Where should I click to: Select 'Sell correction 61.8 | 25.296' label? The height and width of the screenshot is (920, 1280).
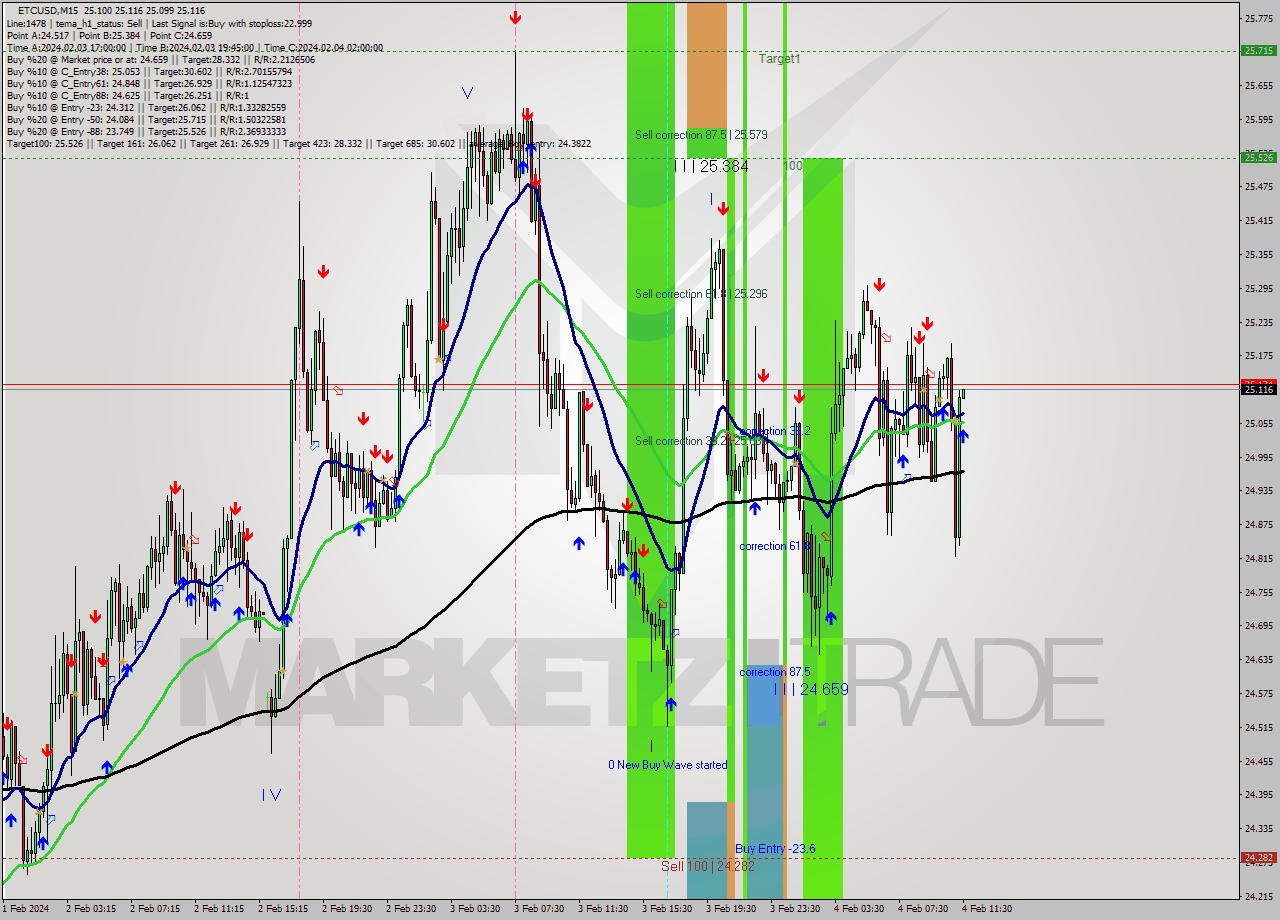(x=701, y=294)
